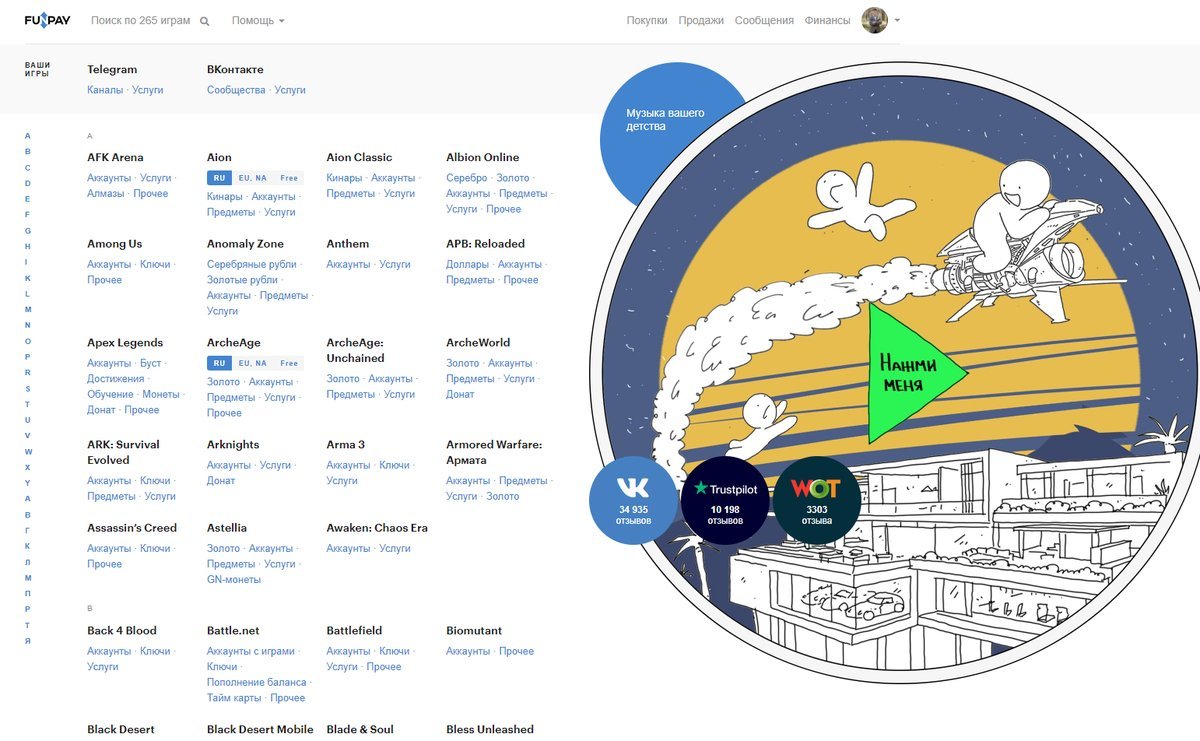Select Aion 'EU, NA' server toggle
The height and width of the screenshot is (741, 1200).
click(x=253, y=178)
